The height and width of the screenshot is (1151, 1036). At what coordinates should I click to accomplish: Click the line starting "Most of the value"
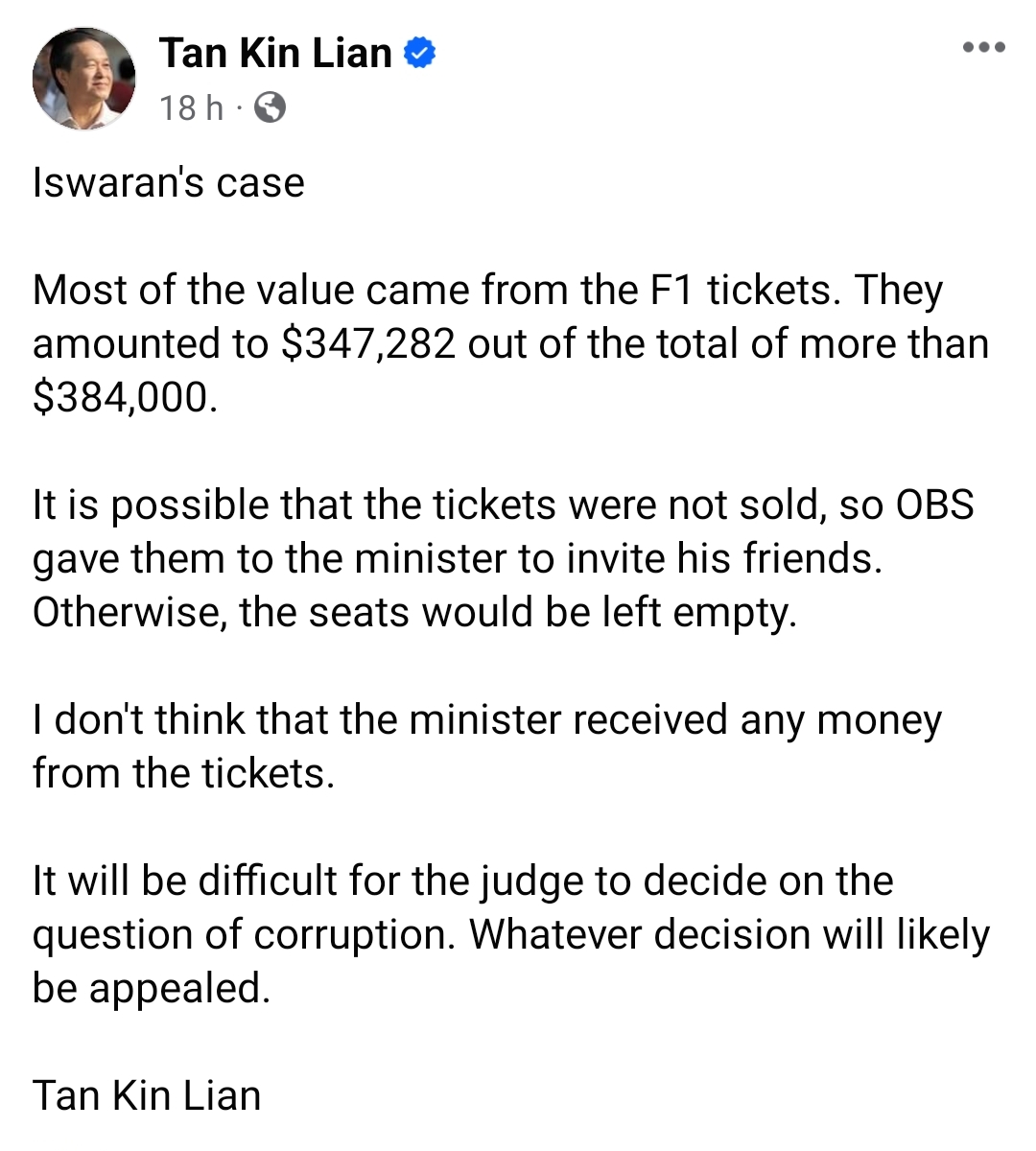488,291
